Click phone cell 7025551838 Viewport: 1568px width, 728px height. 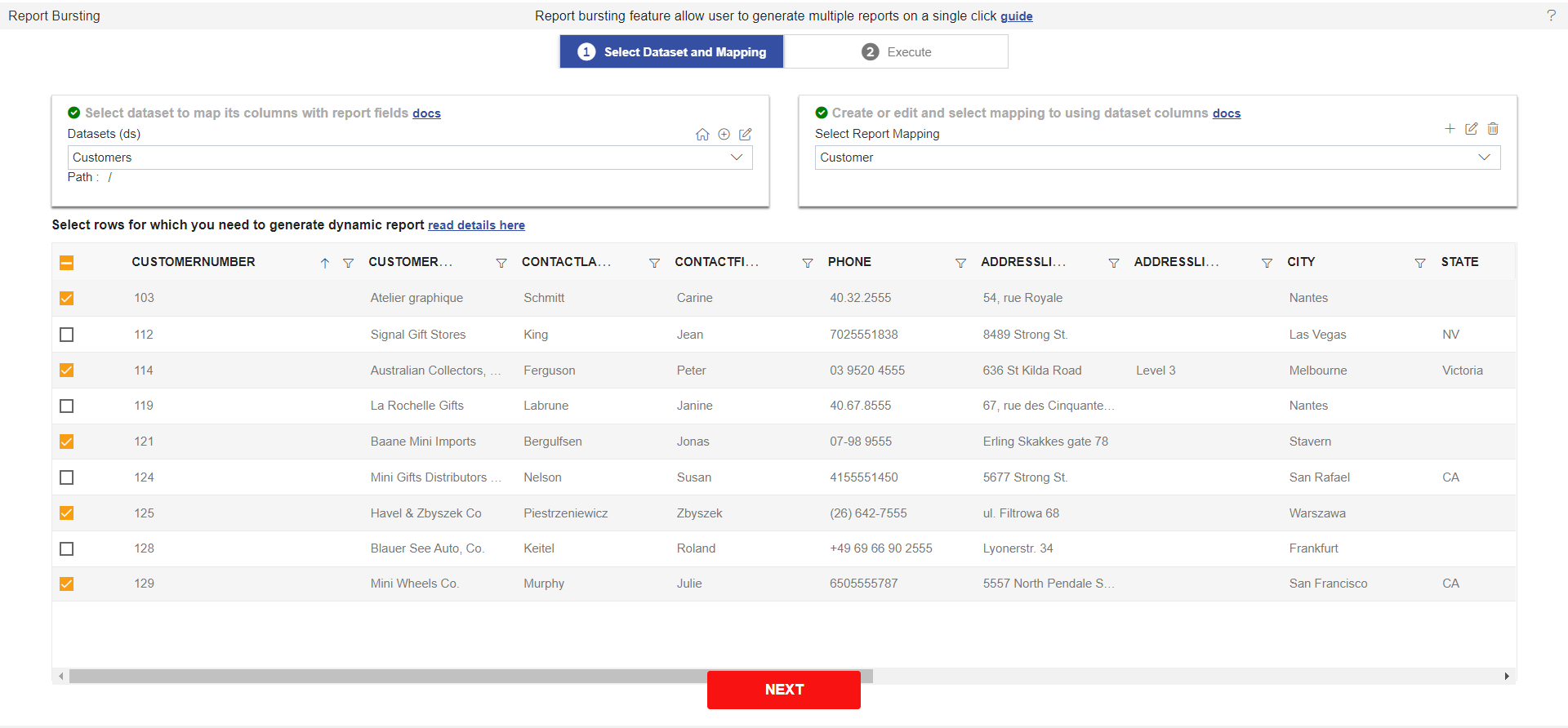[x=864, y=335]
